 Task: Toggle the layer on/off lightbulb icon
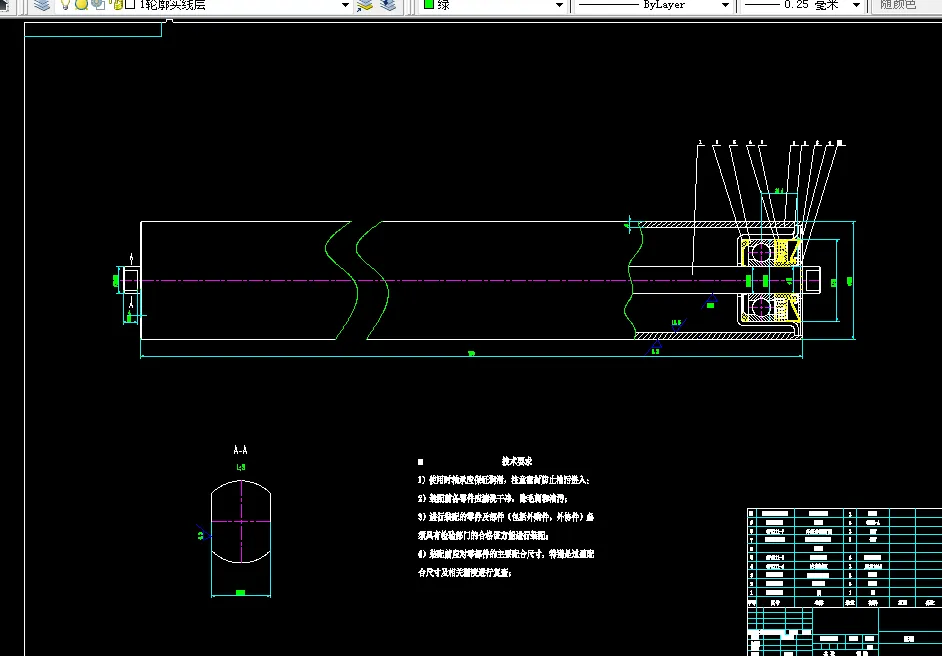click(x=66, y=5)
